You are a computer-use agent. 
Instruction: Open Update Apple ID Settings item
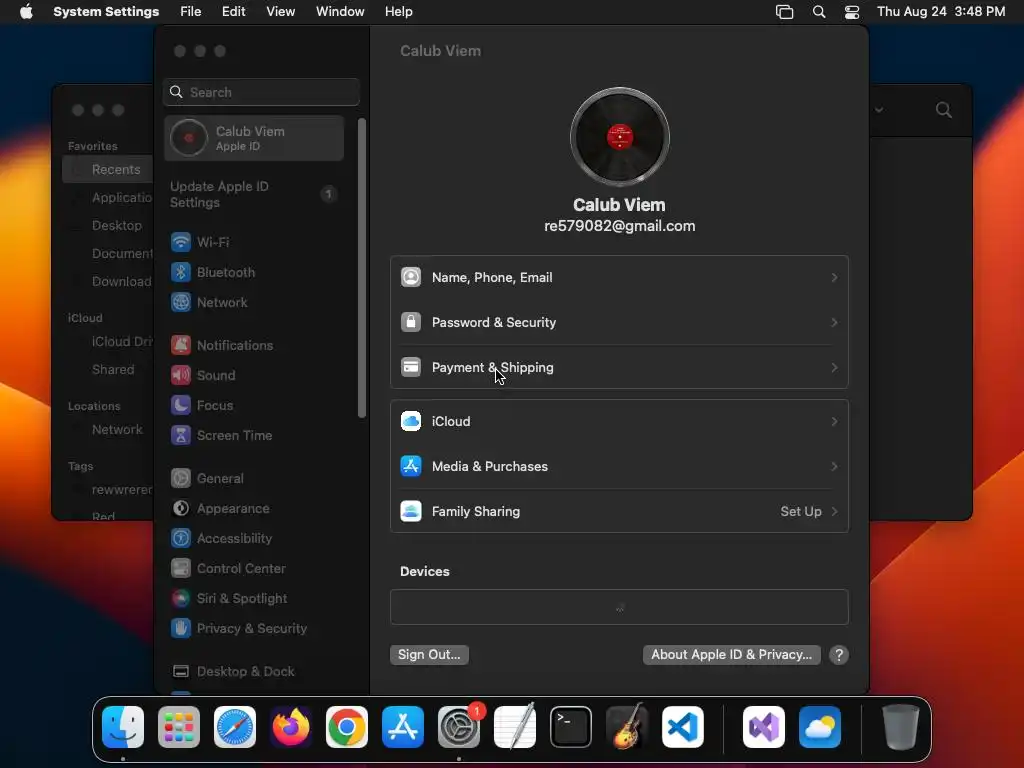click(x=254, y=195)
